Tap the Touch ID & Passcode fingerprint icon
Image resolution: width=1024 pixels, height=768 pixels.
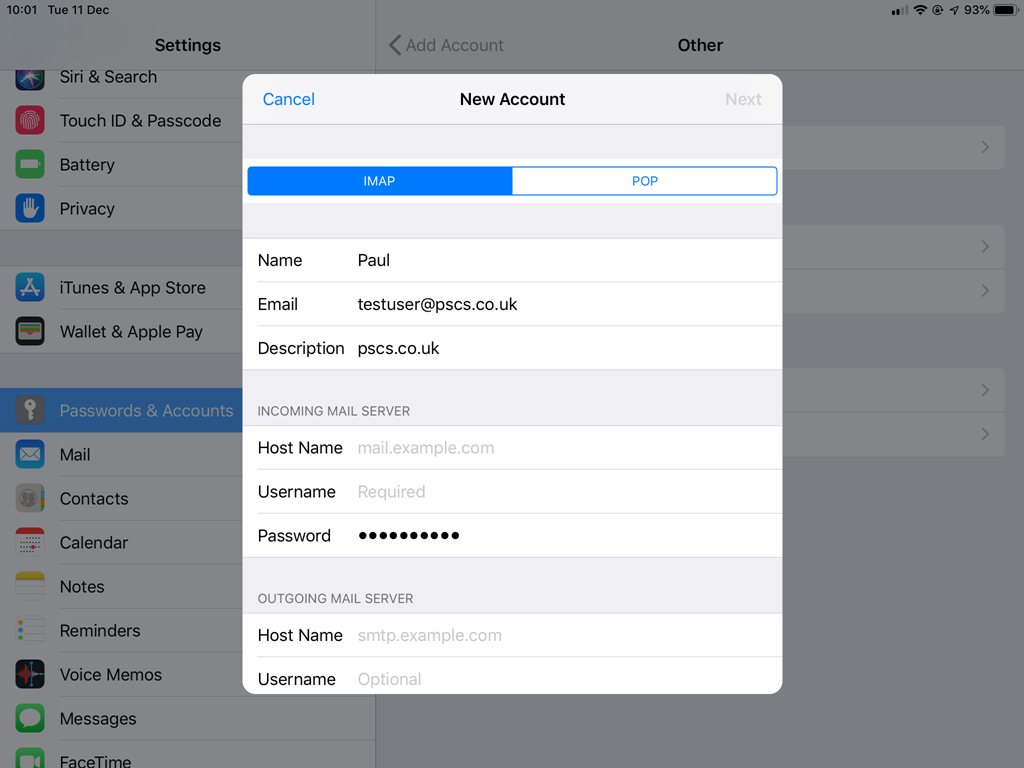click(x=30, y=121)
